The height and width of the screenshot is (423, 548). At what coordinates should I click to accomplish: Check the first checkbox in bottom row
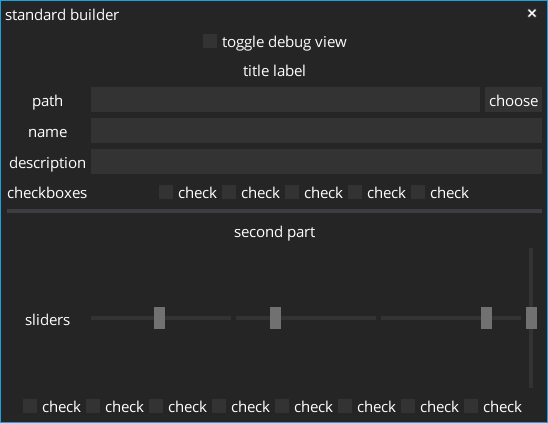click(x=30, y=406)
